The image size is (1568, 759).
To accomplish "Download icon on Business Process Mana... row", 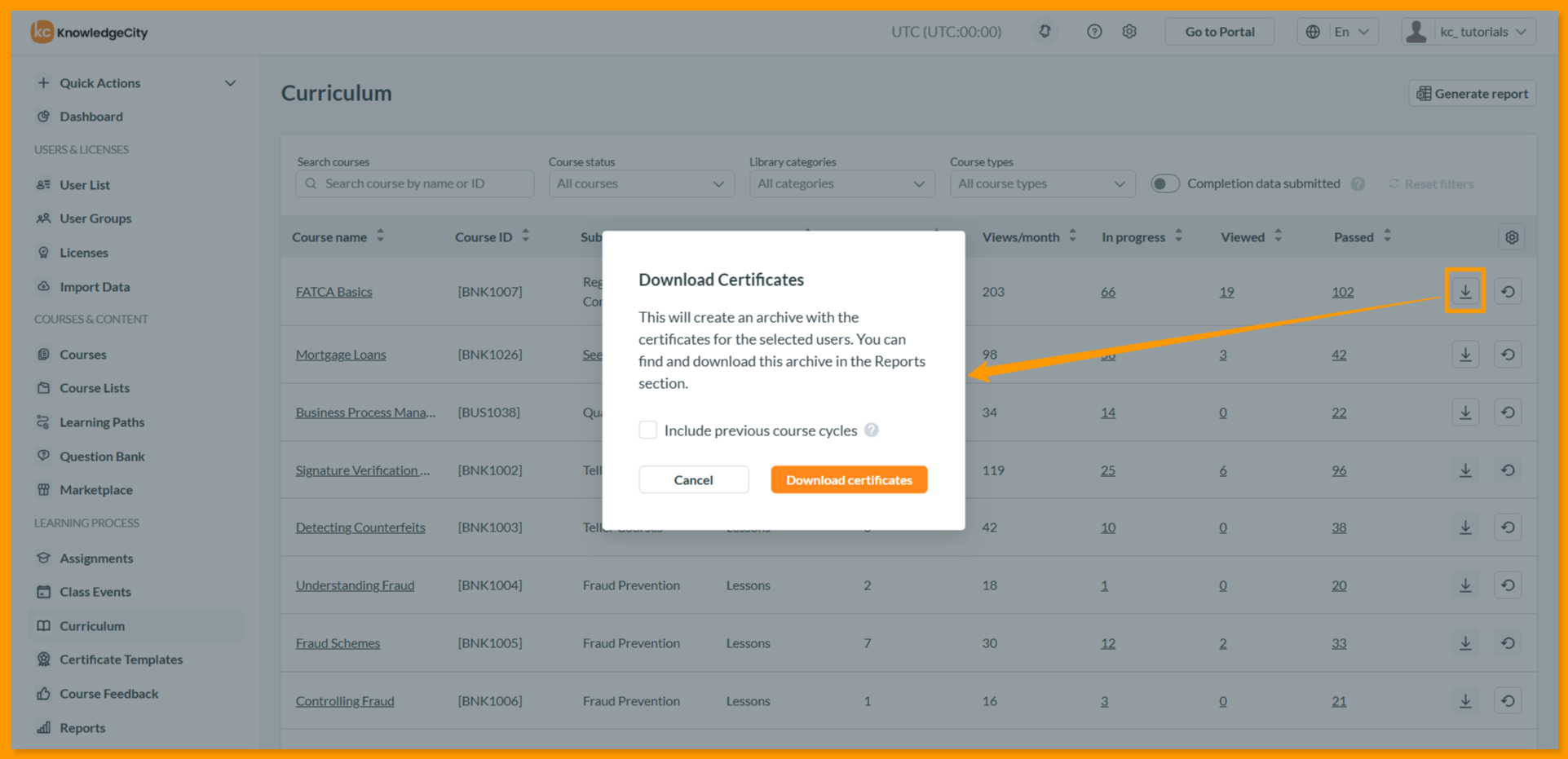I will [x=1465, y=413].
